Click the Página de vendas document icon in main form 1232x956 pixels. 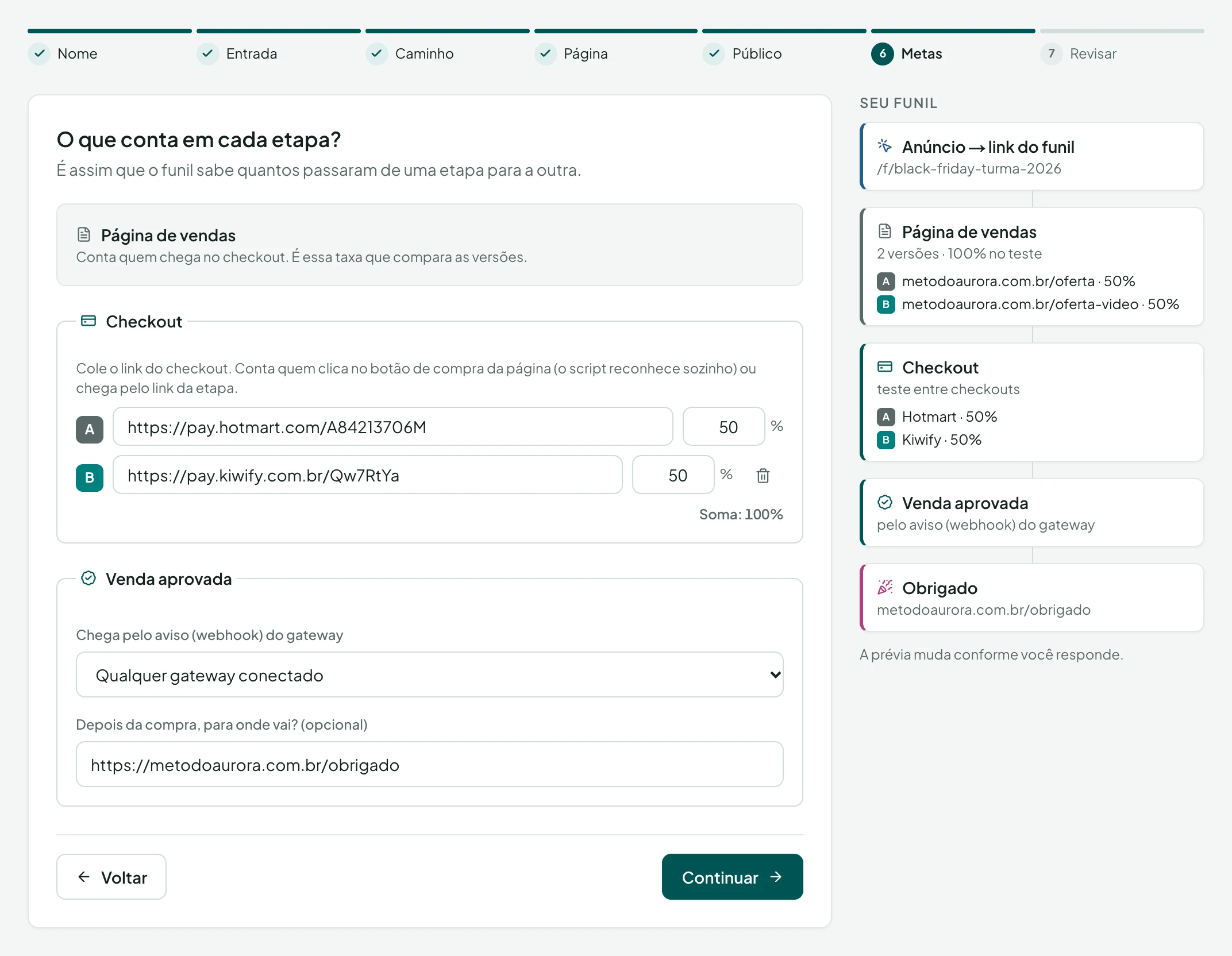click(84, 234)
